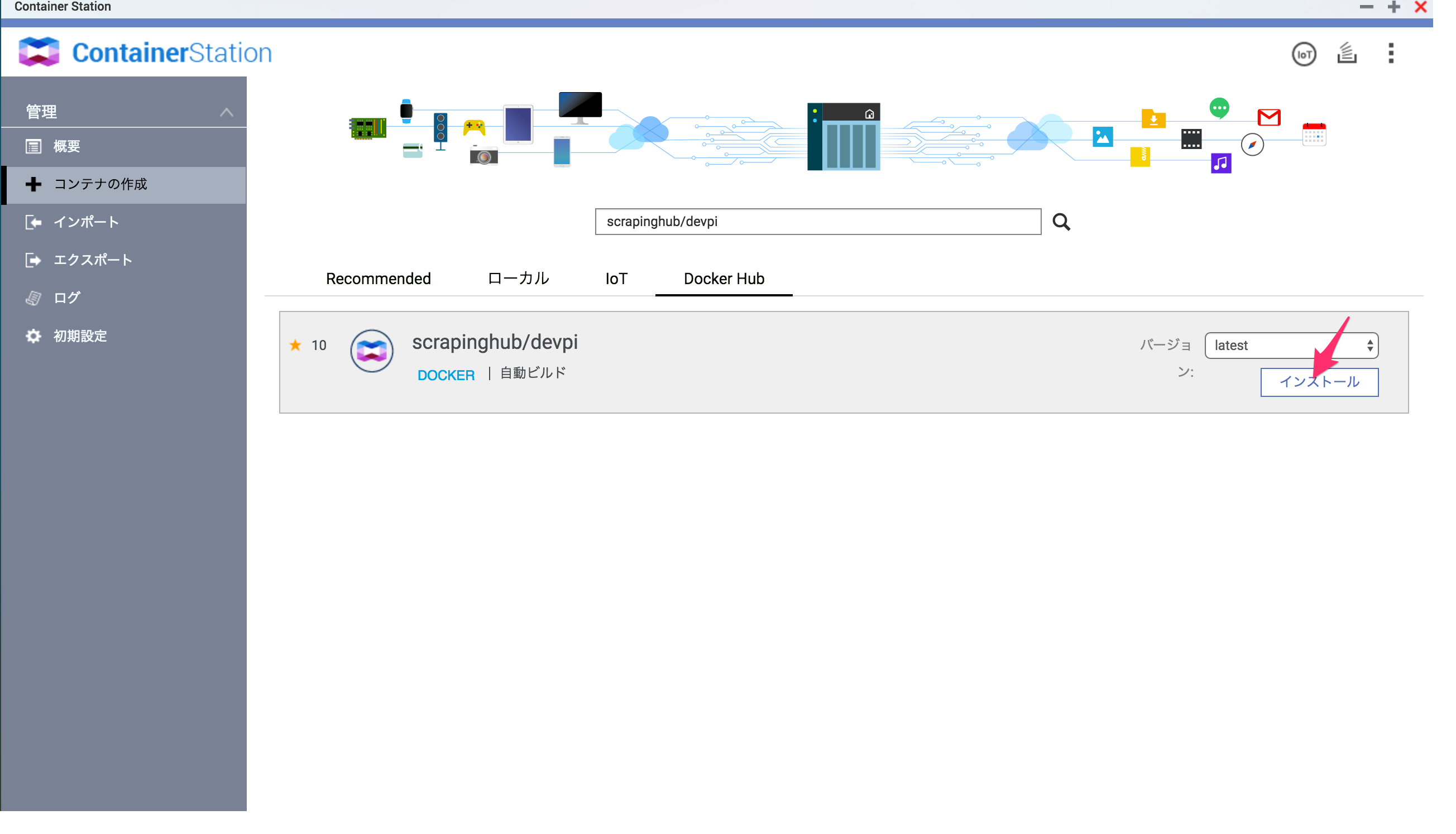Image resolution: width=1456 pixels, height=834 pixels.
Task: Open ログ in sidebar
Action: point(124,298)
